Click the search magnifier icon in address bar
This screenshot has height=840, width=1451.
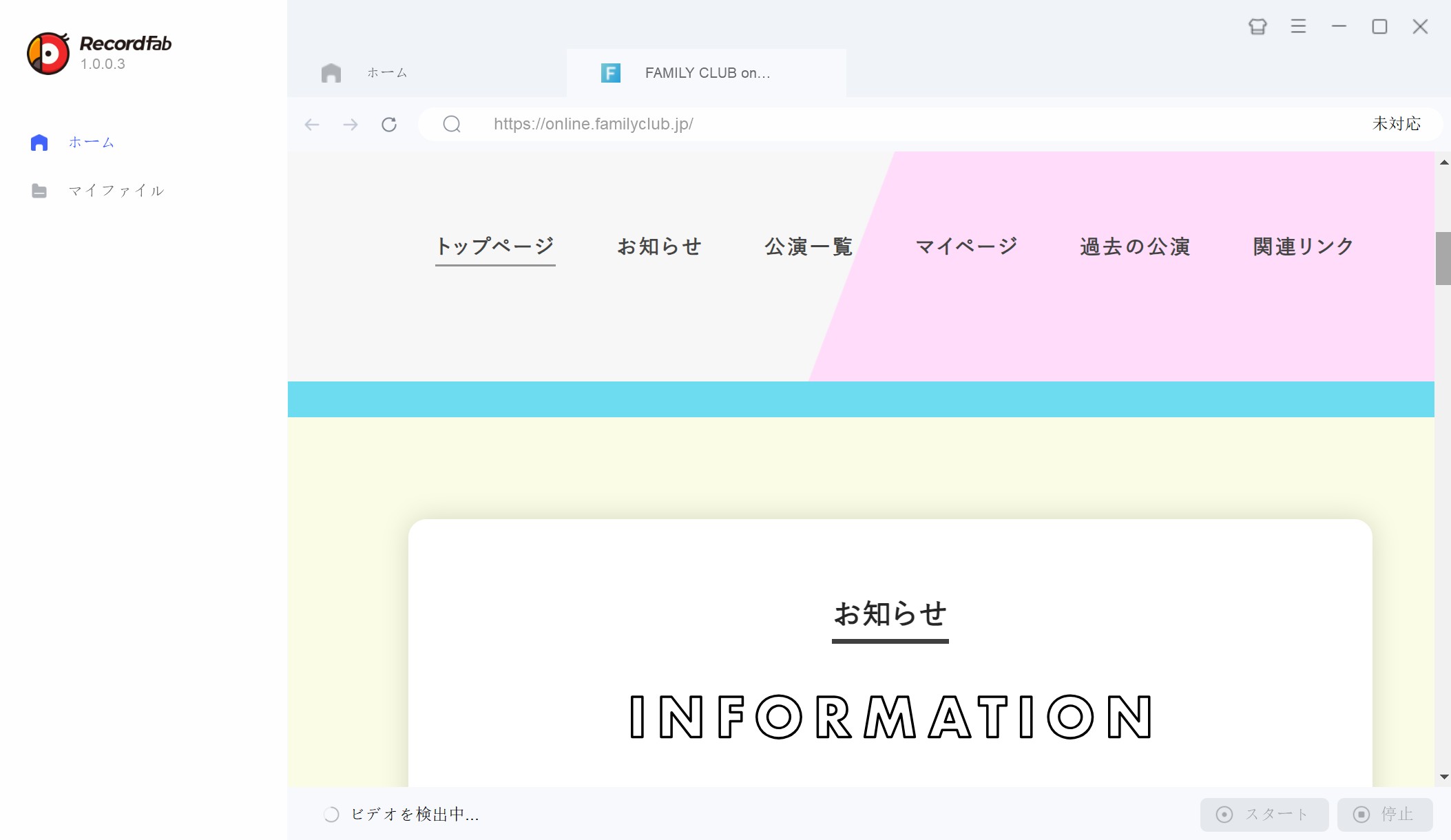click(x=452, y=124)
